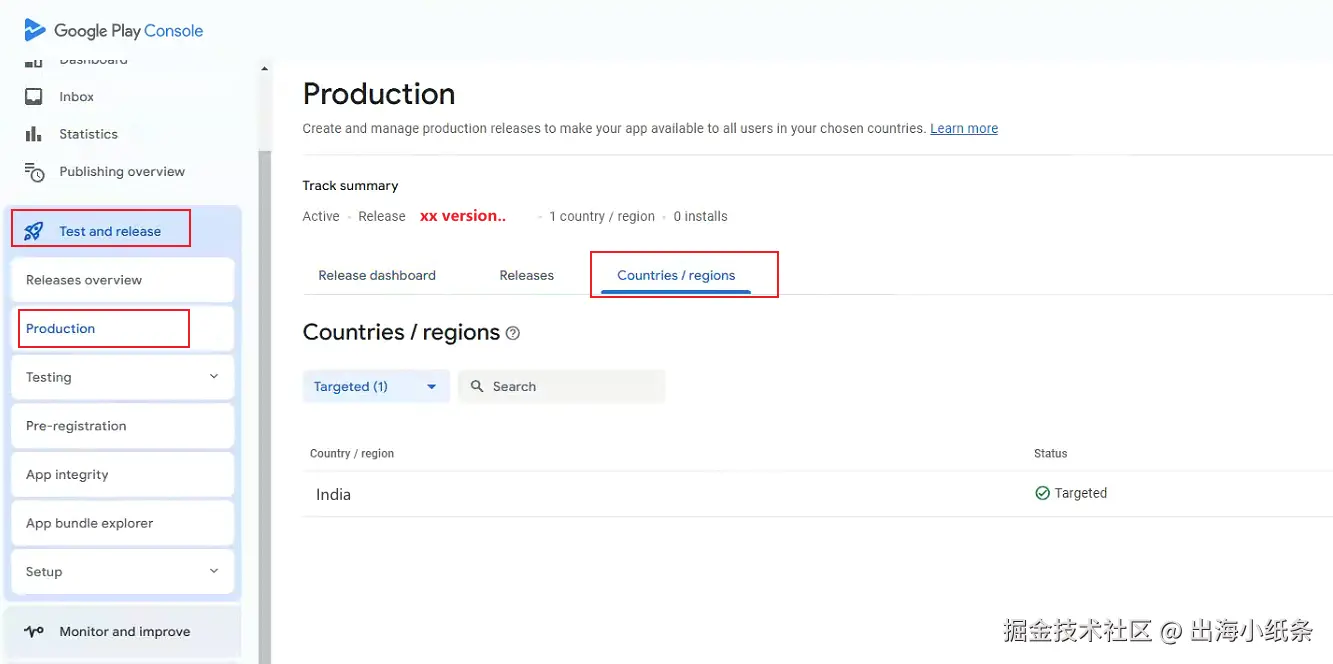Switch to the Releases tab
Image resolution: width=1333 pixels, height=664 pixels.
[x=526, y=275]
